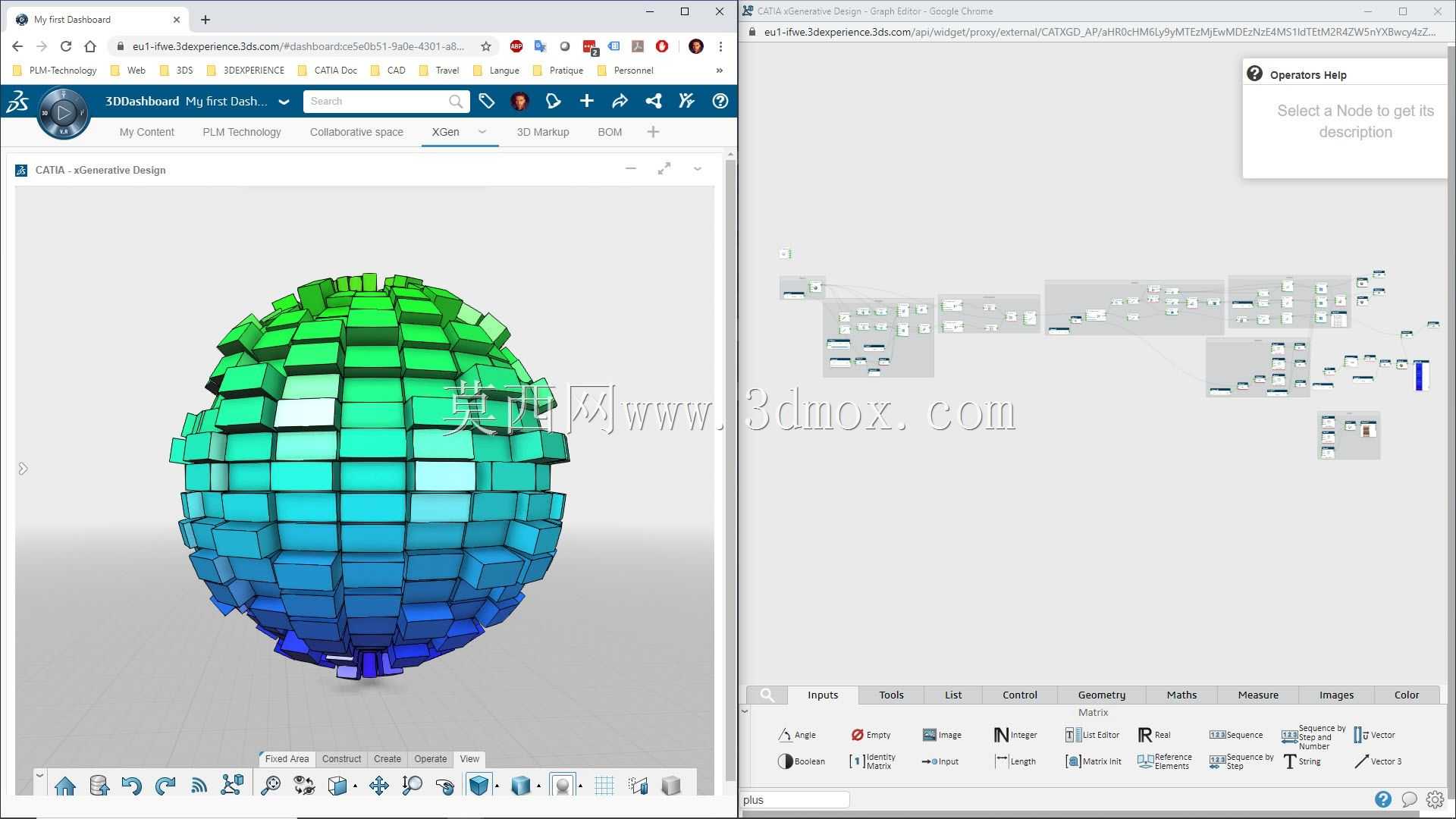Switch to the BOM tab
The image size is (1456, 819).
coord(610,132)
